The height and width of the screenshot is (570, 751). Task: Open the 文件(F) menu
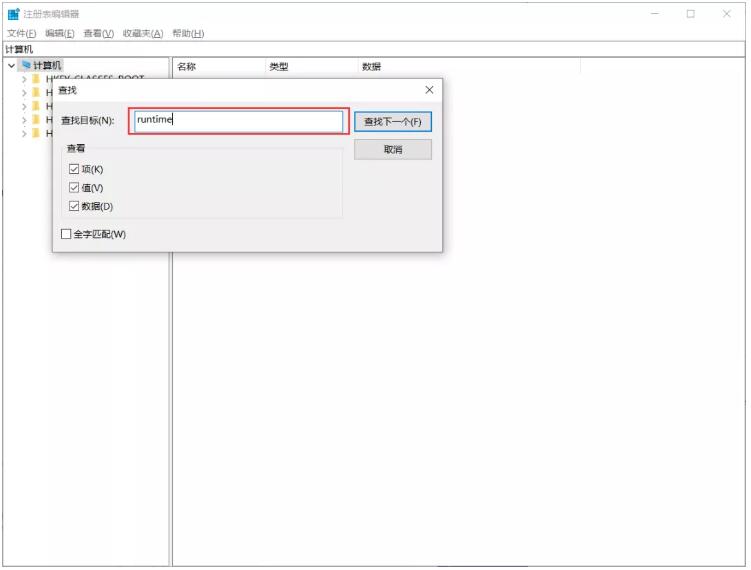click(21, 33)
